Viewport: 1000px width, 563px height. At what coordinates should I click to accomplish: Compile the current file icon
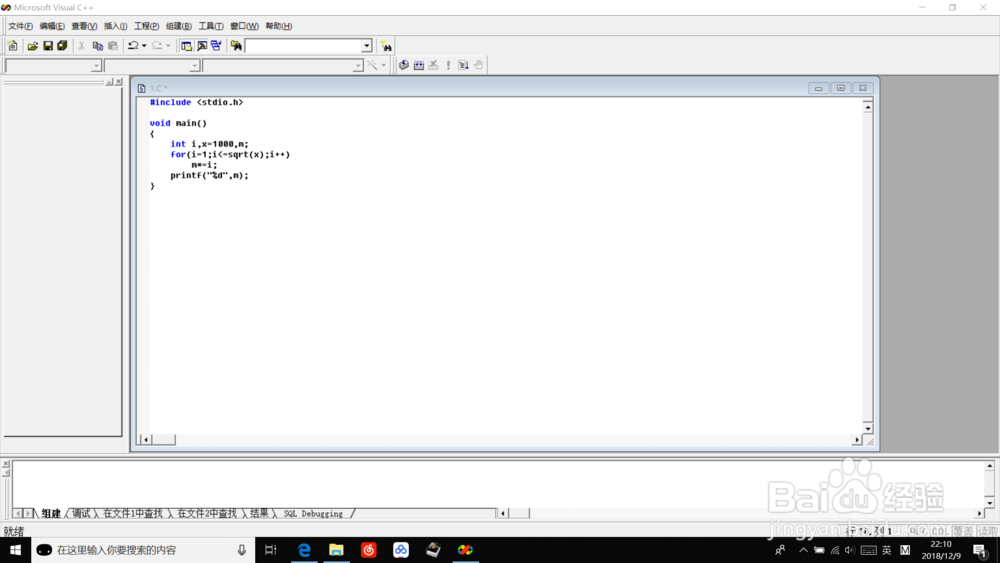click(404, 65)
